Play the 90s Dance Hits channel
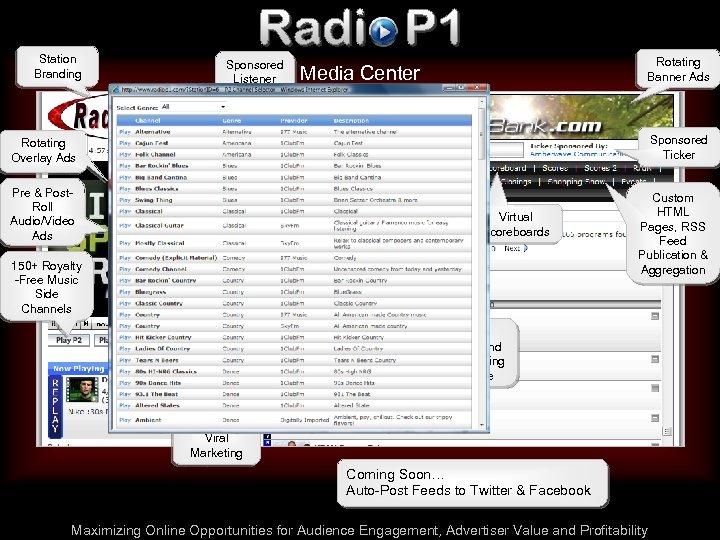This screenshot has width=720, height=540. [125, 383]
